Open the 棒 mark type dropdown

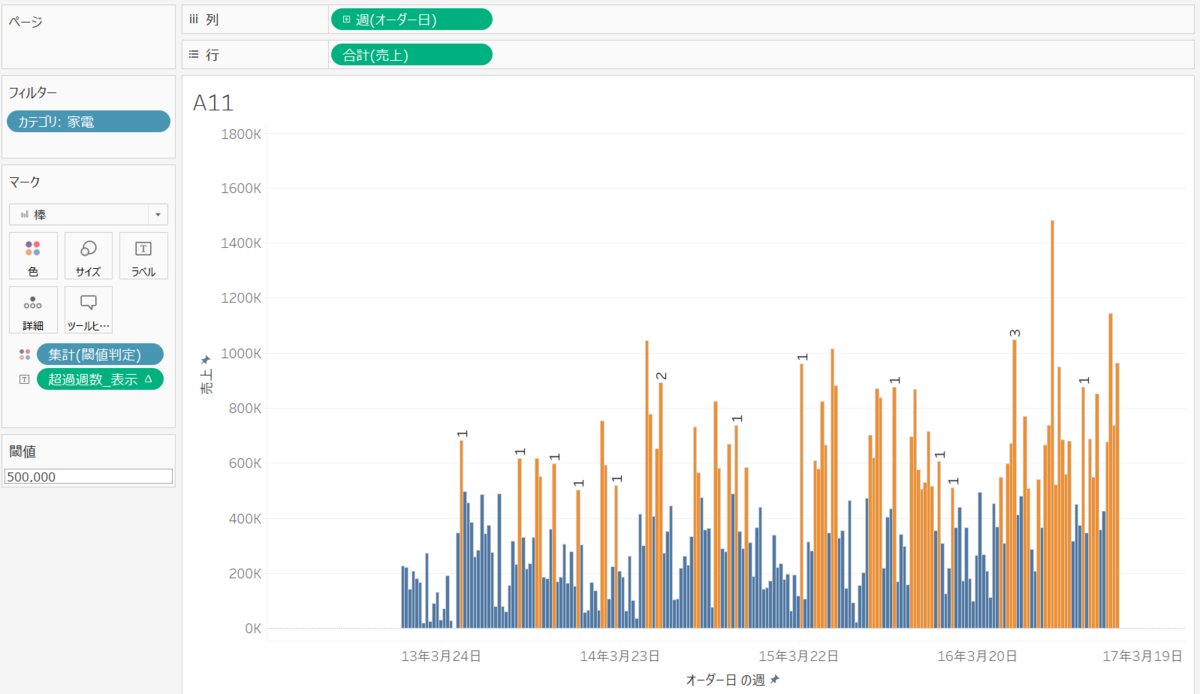tap(88, 214)
